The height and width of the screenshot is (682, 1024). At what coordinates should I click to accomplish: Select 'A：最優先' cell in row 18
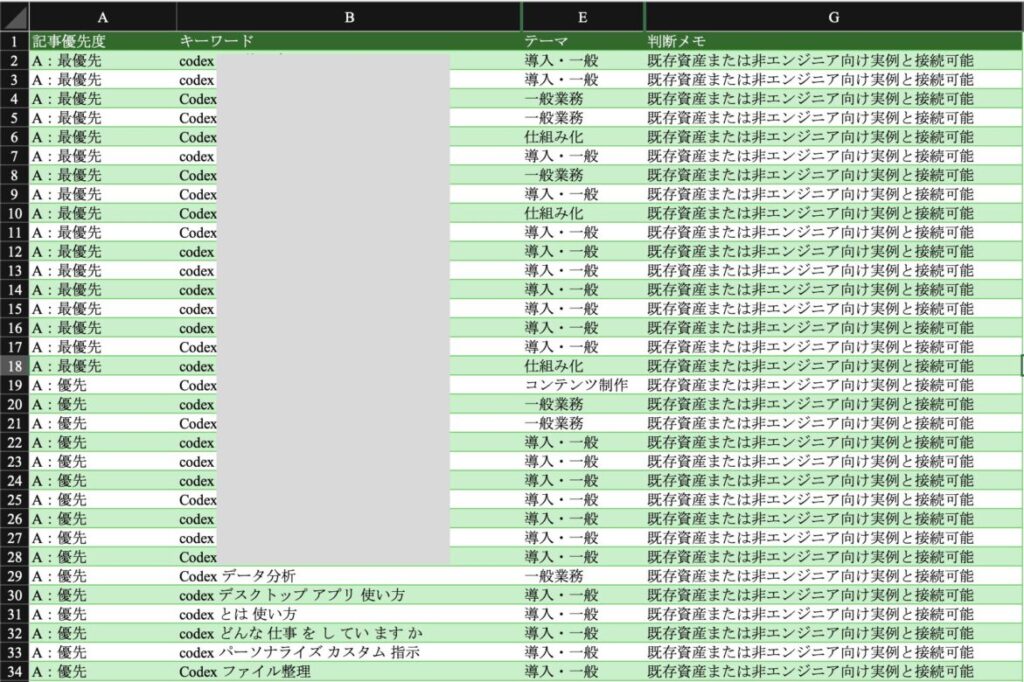coord(103,366)
